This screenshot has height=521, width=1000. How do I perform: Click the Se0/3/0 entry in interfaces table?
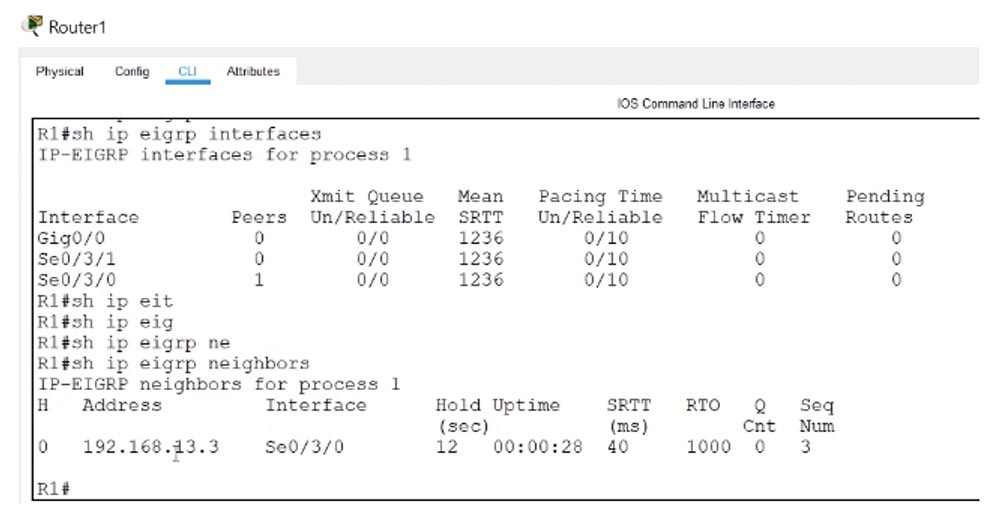(x=77, y=280)
